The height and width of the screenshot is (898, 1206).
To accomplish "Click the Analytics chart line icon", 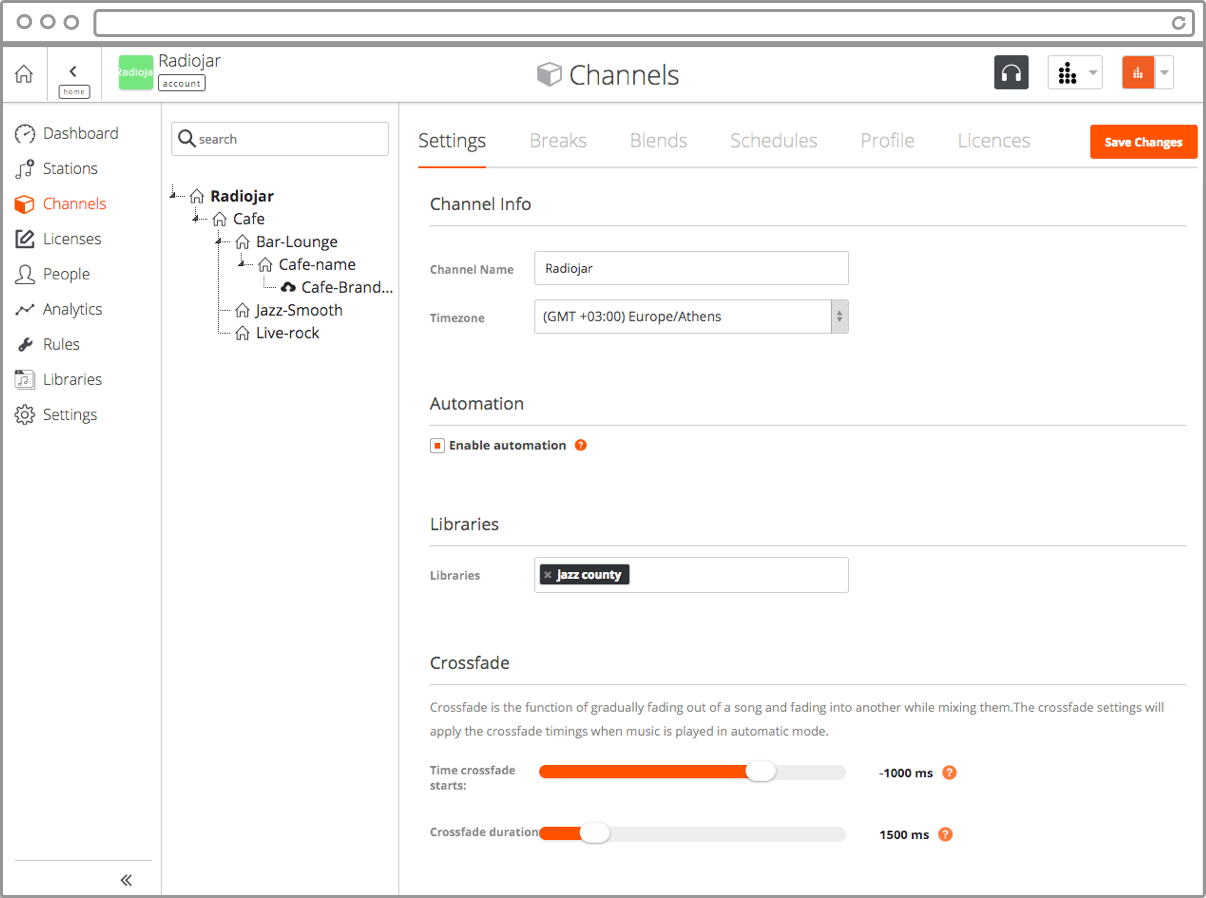I will tap(25, 310).
